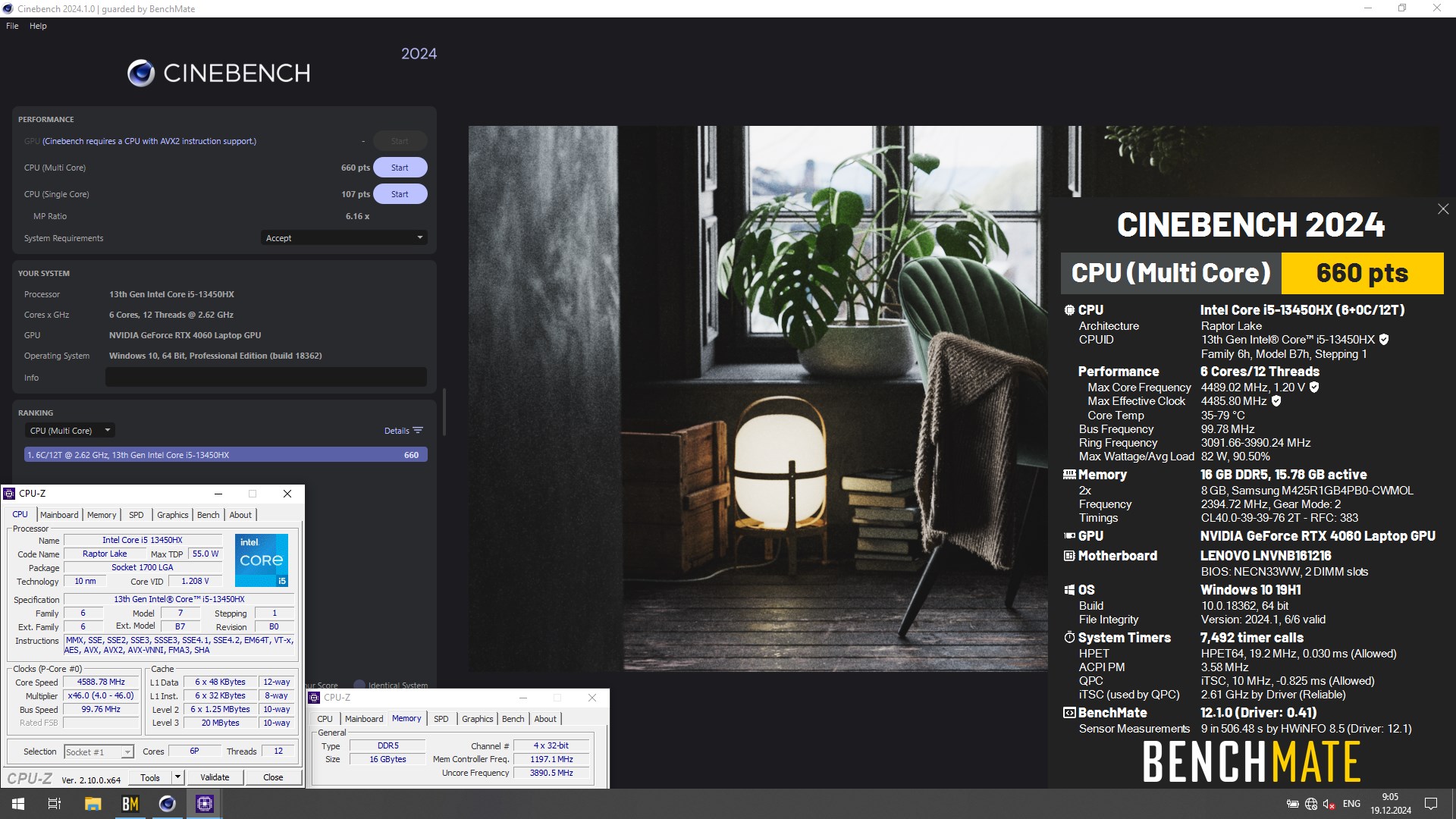
Task: Close the BenchMate result overlay
Action: (1443, 209)
